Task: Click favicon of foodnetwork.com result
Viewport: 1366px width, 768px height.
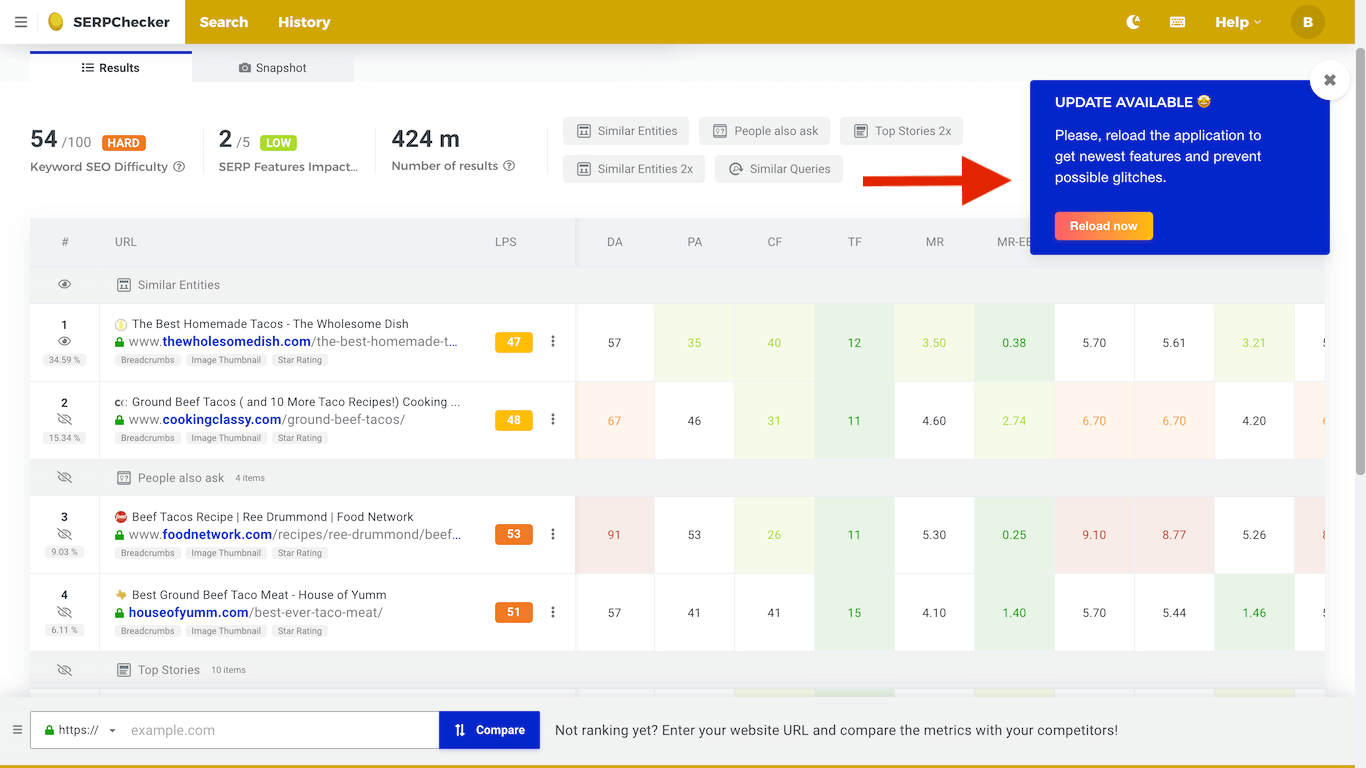Action: [121, 517]
